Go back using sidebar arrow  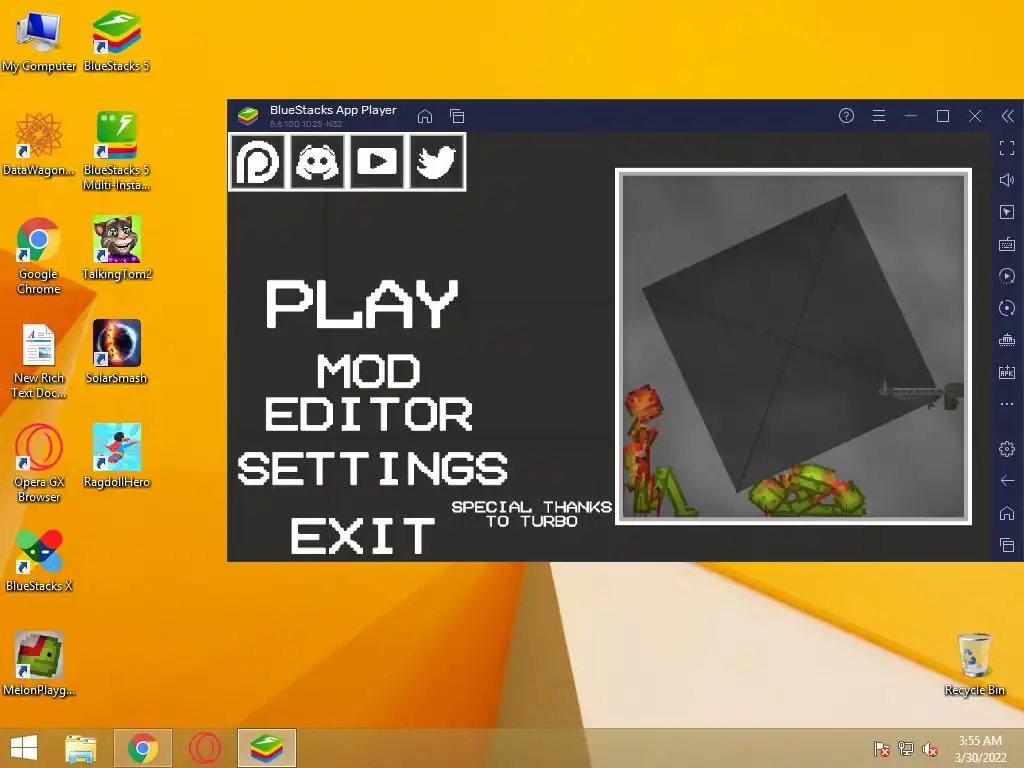click(1007, 481)
